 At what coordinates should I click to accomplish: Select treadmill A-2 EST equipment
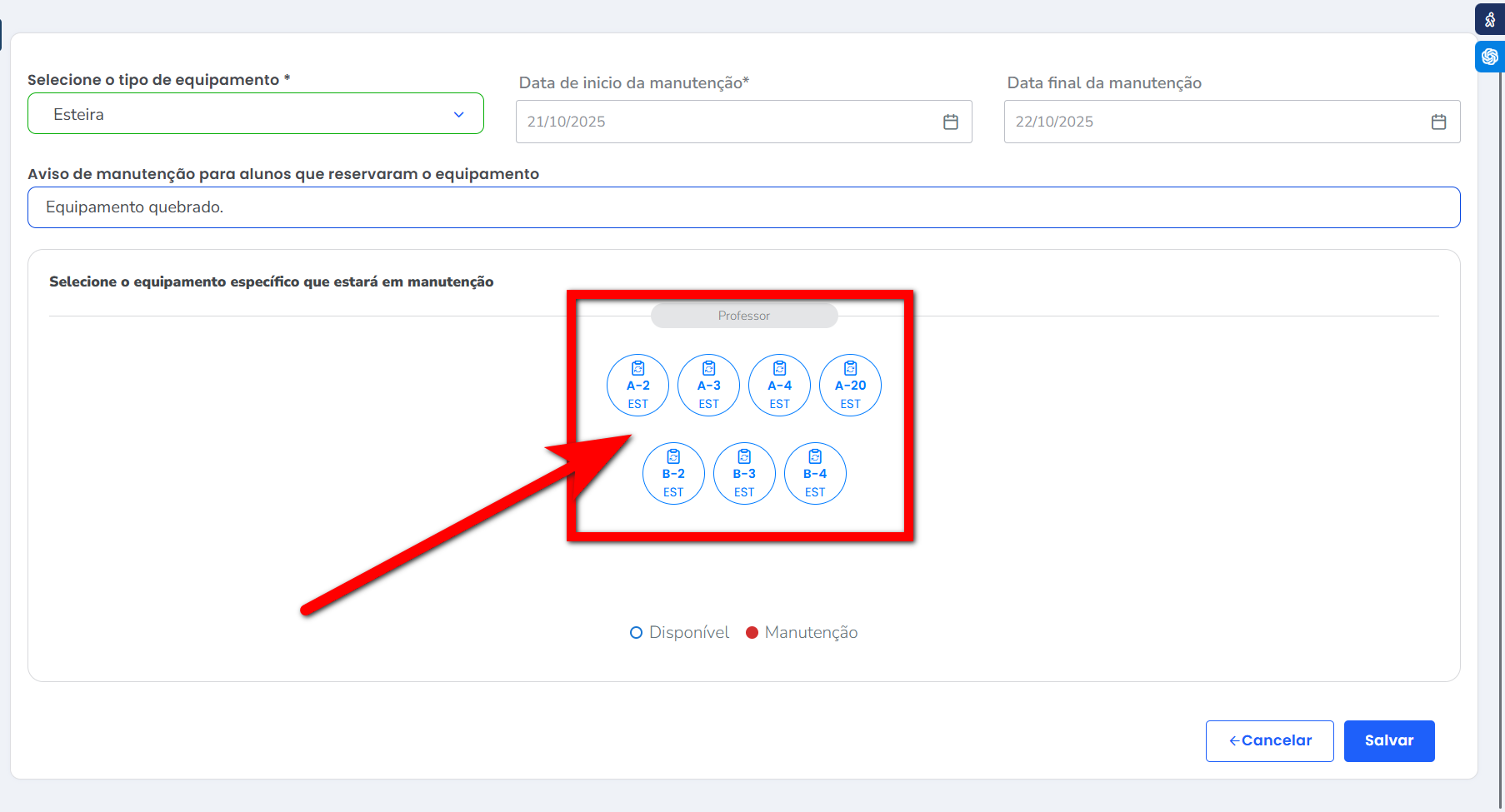(637, 386)
